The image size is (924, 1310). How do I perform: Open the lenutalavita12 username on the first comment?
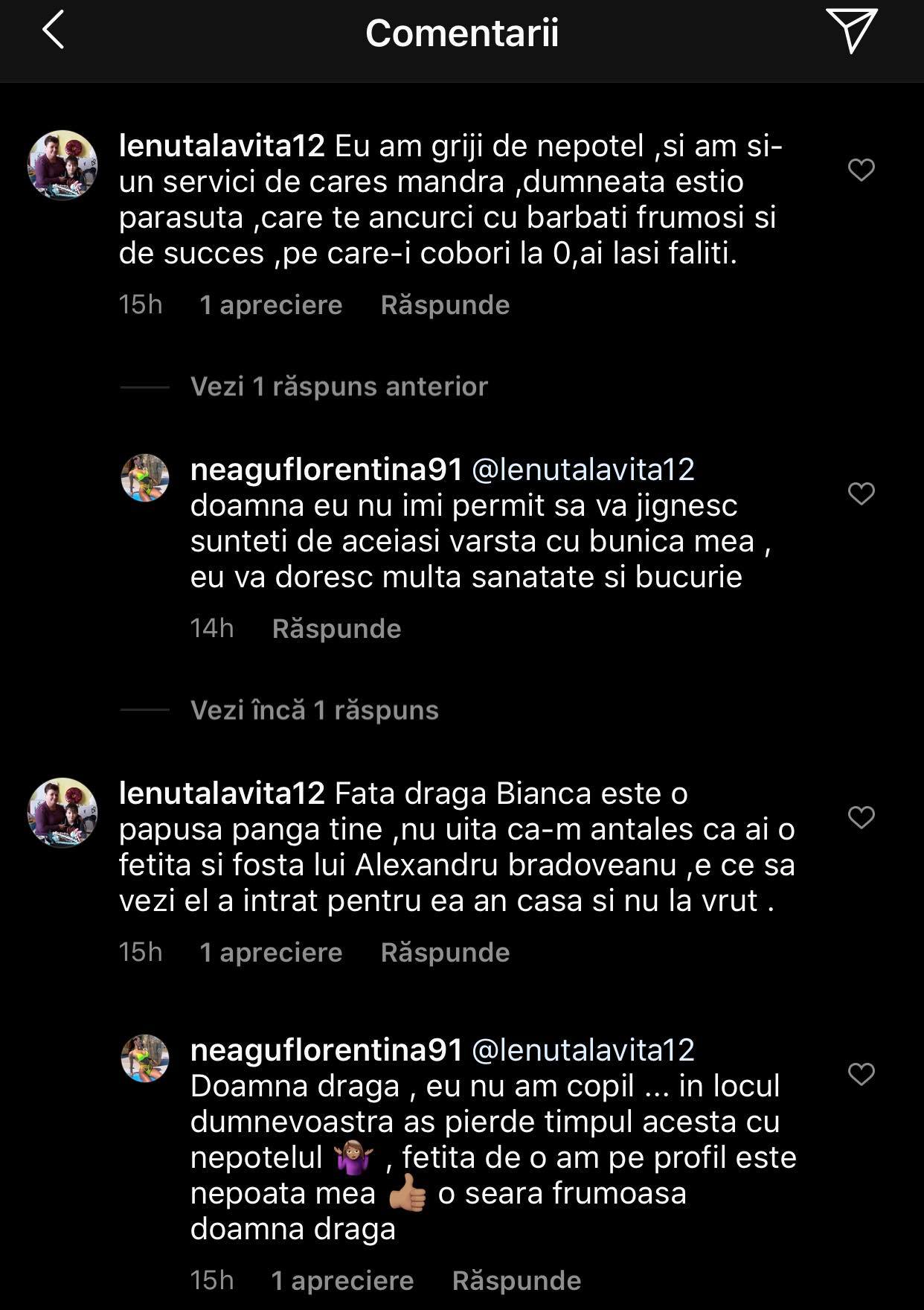tap(222, 145)
